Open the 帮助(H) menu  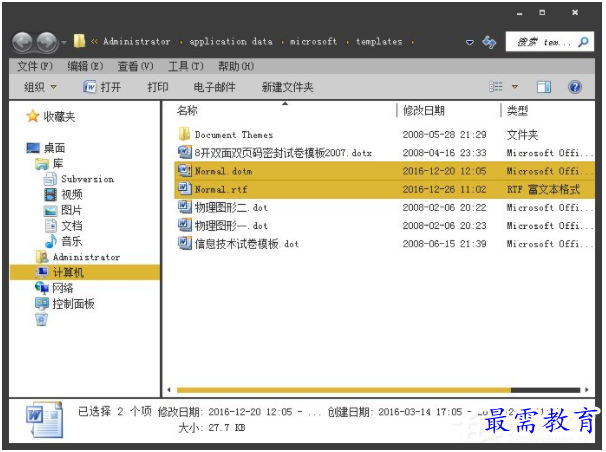click(236, 66)
